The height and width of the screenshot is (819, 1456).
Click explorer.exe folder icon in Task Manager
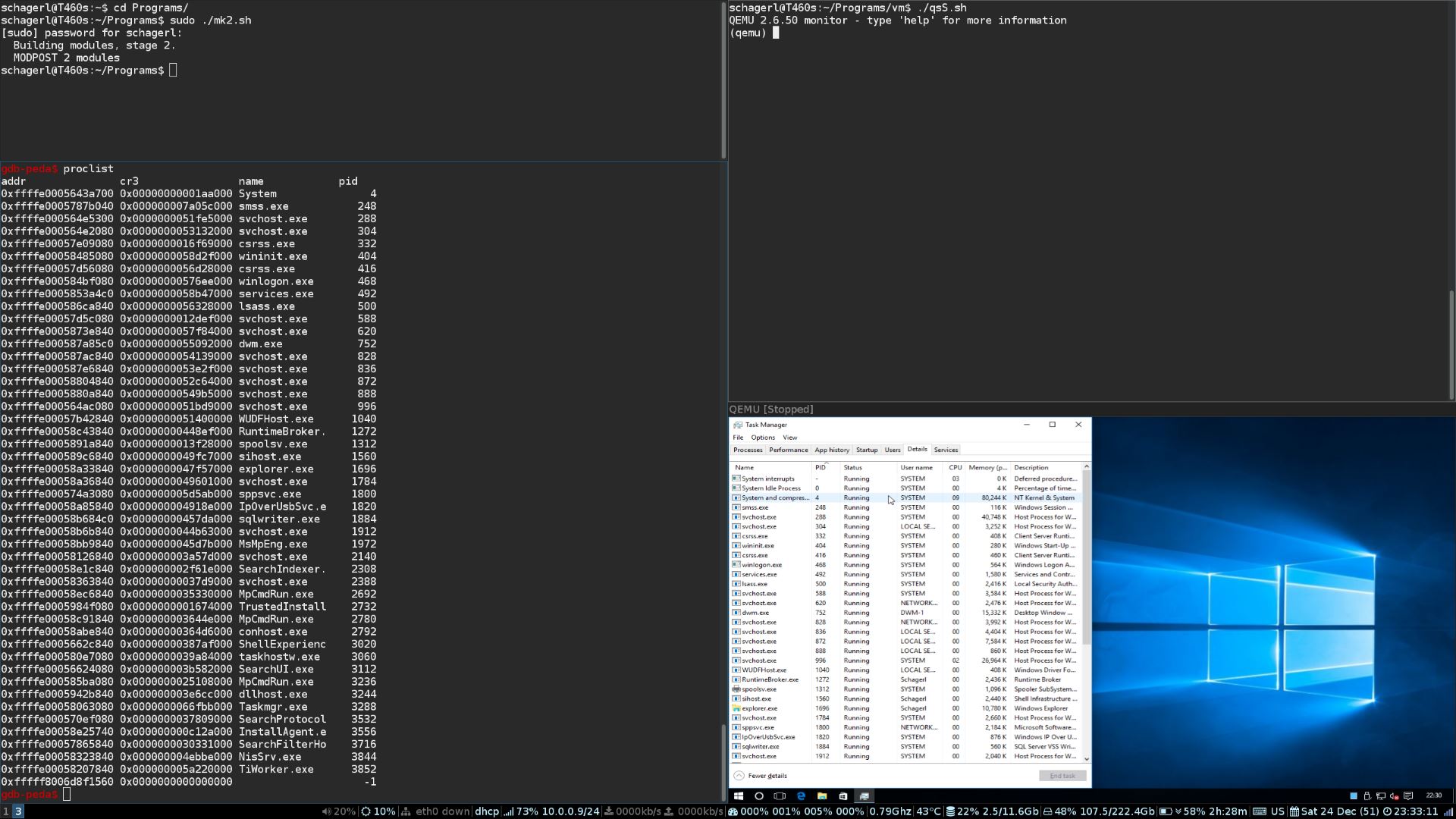(x=736, y=708)
